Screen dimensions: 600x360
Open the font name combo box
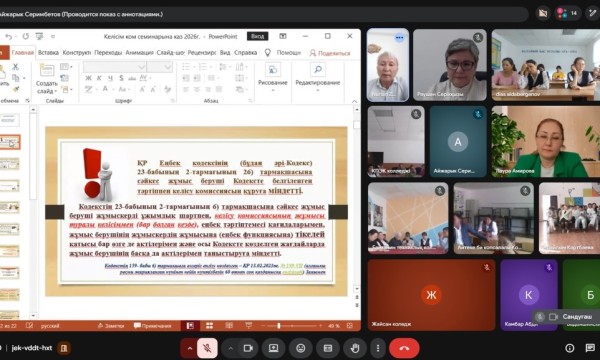(114, 67)
